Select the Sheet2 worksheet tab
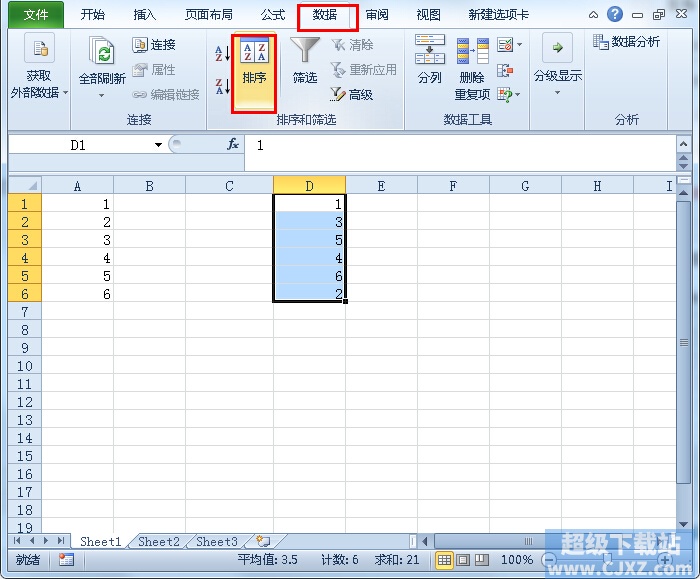This screenshot has width=700, height=579. click(x=158, y=542)
